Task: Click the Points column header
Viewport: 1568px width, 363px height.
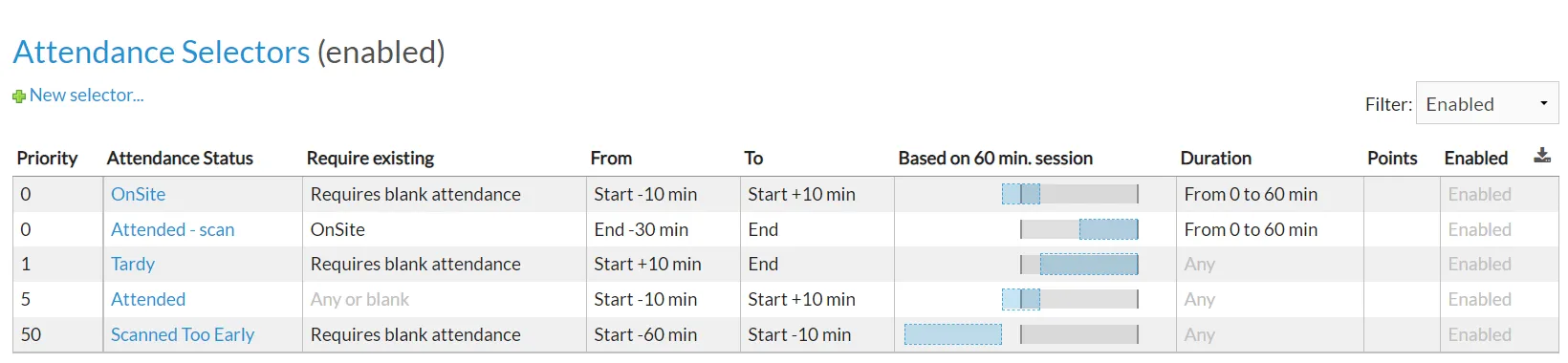Action: click(1392, 158)
